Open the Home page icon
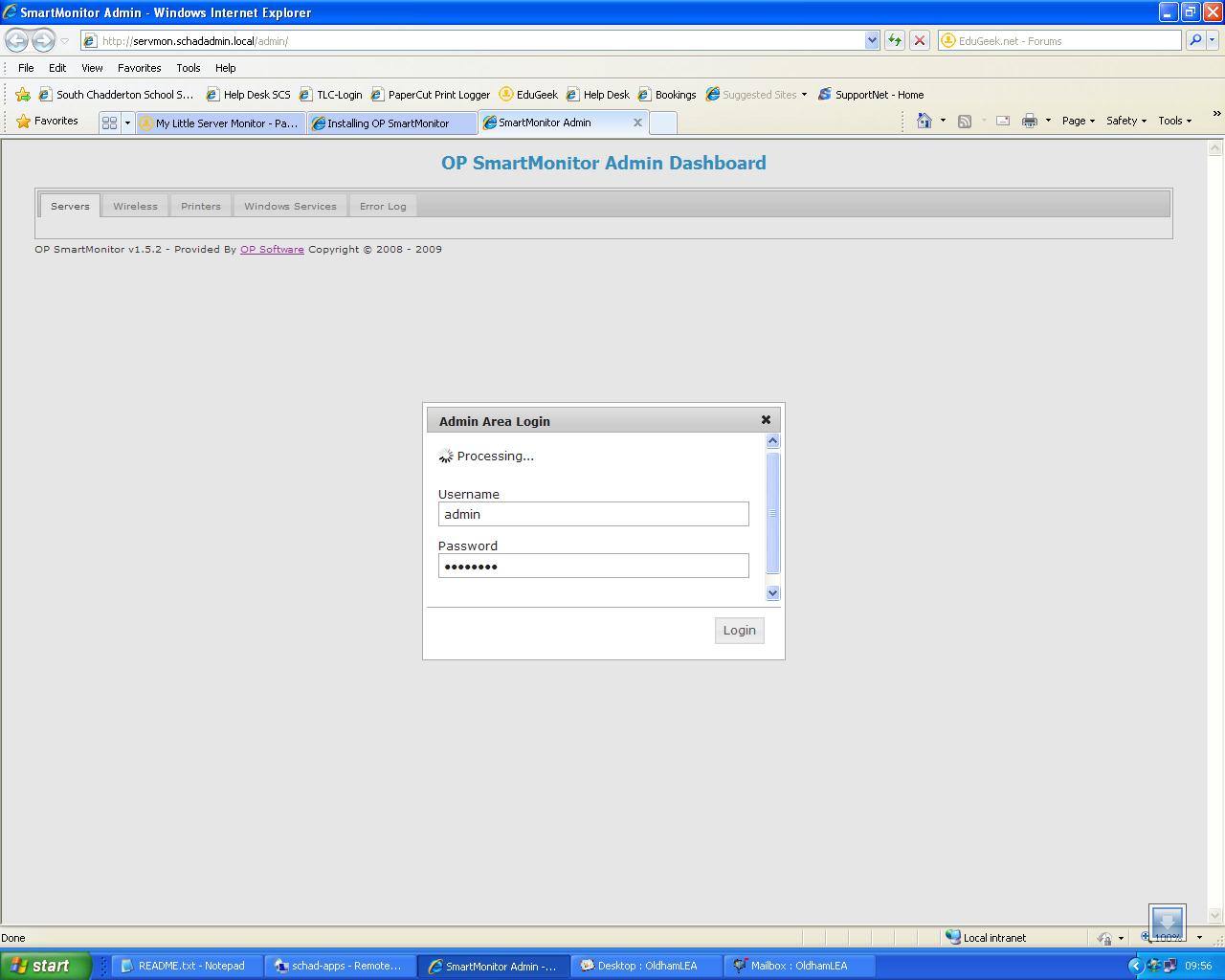The height and width of the screenshot is (980, 1225). pyautogui.click(x=924, y=121)
